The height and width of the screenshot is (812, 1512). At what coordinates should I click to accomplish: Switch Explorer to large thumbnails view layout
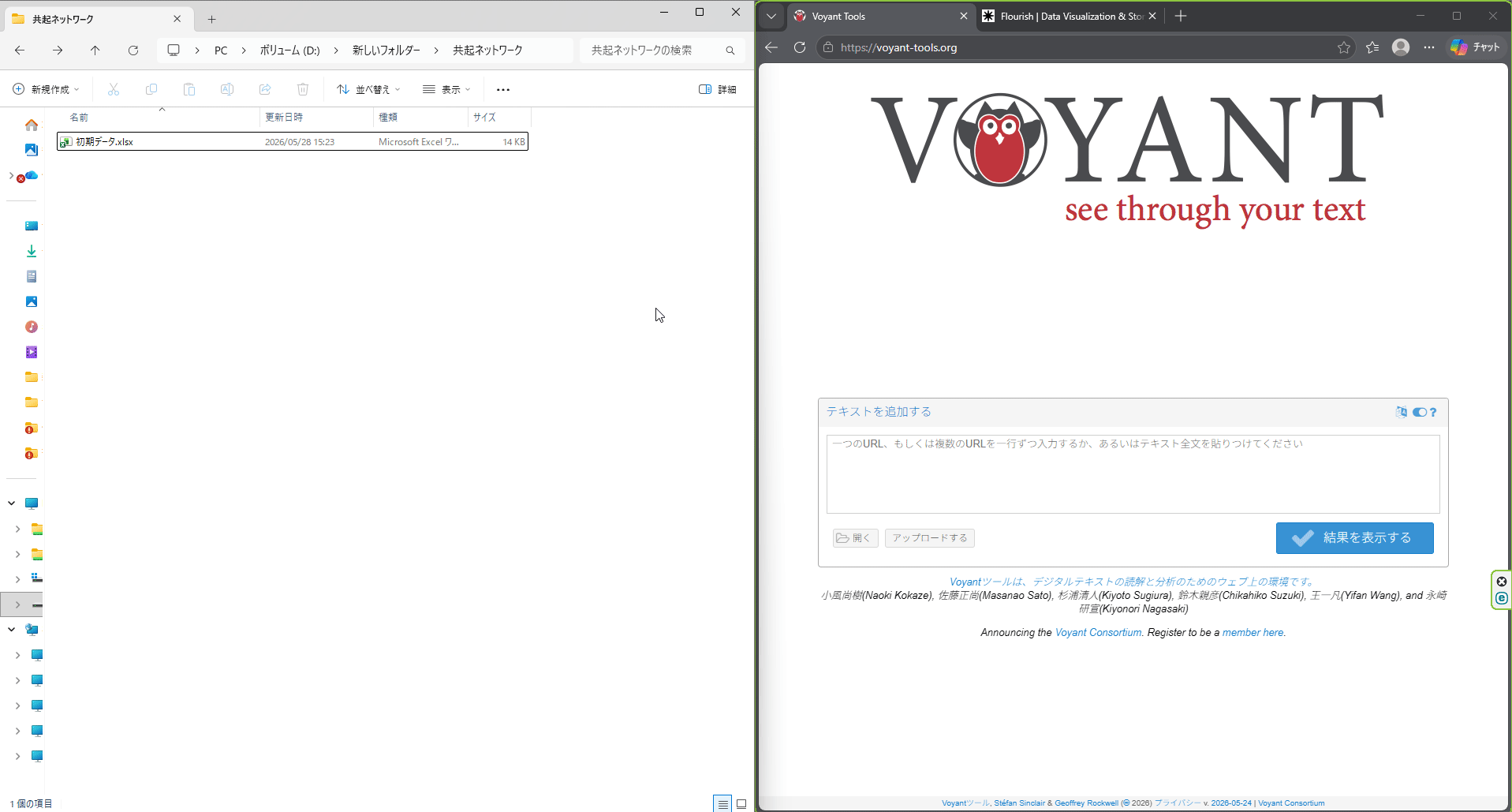[741, 804]
